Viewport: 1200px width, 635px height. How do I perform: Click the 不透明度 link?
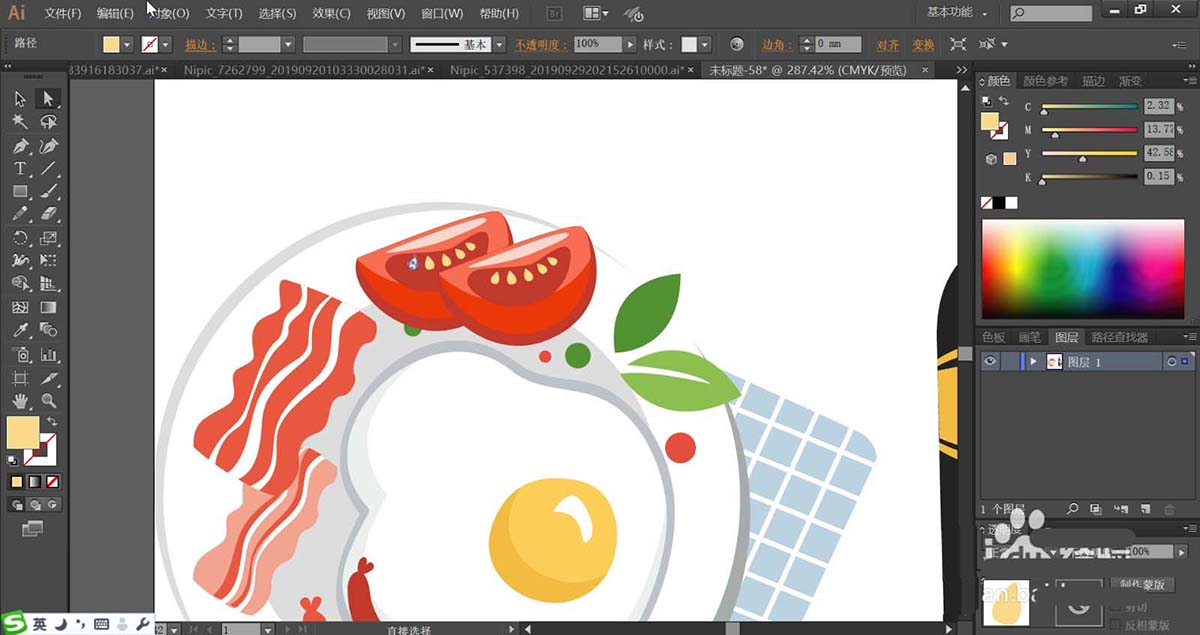541,45
